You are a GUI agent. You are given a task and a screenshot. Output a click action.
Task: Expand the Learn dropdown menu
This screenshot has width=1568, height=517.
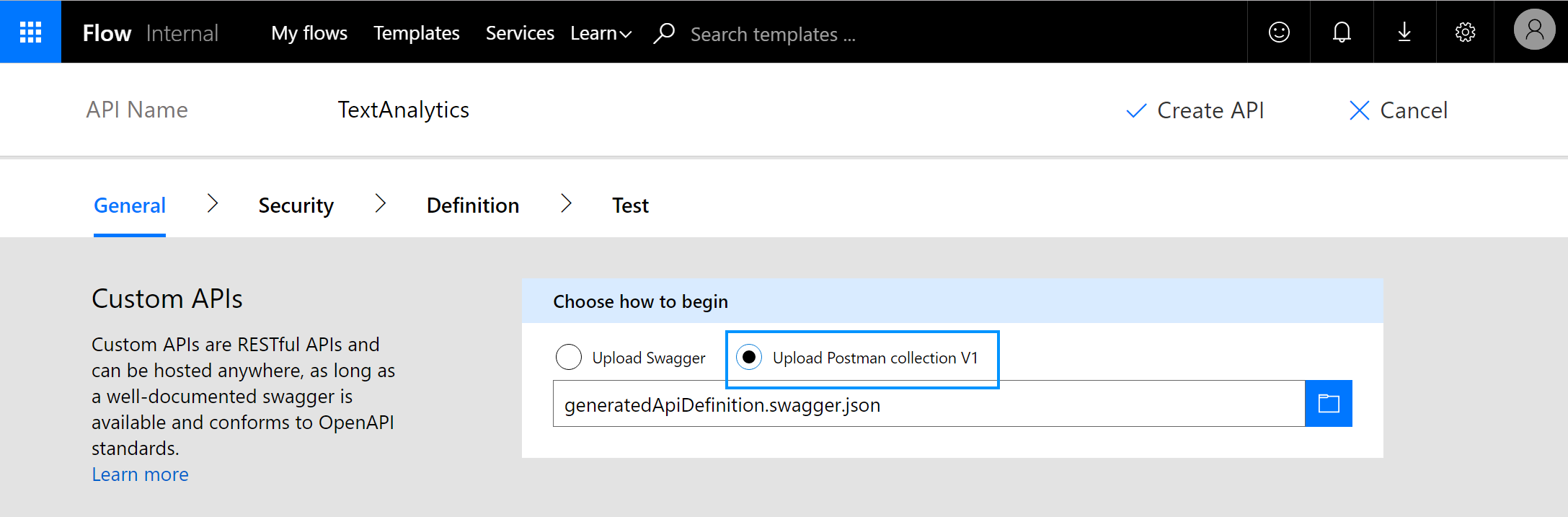click(601, 33)
